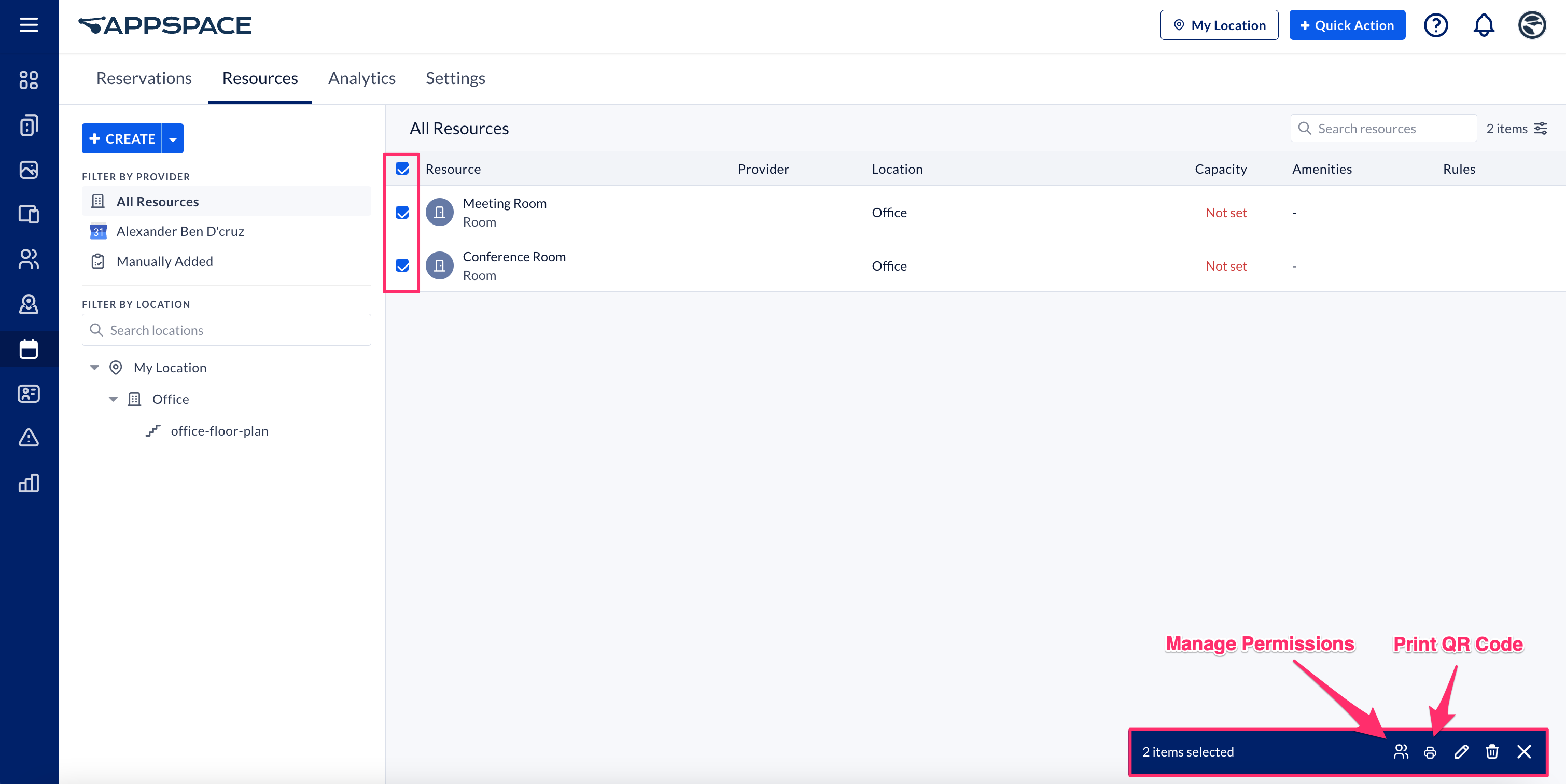The width and height of the screenshot is (1566, 784).
Task: Open the Conference Room resource name
Action: point(514,257)
